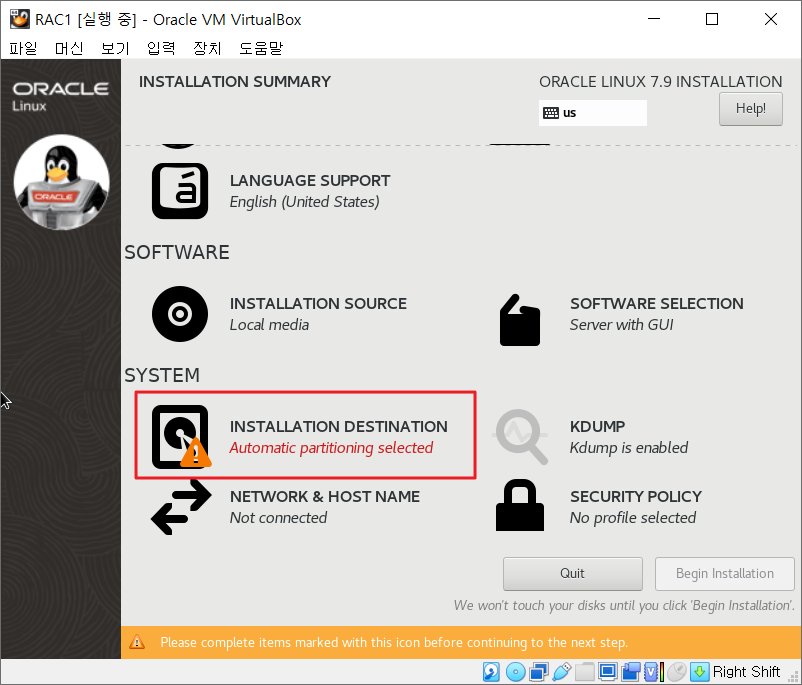Open Network & Host Name arrows icon
The width and height of the screenshot is (802, 685).
click(x=181, y=507)
